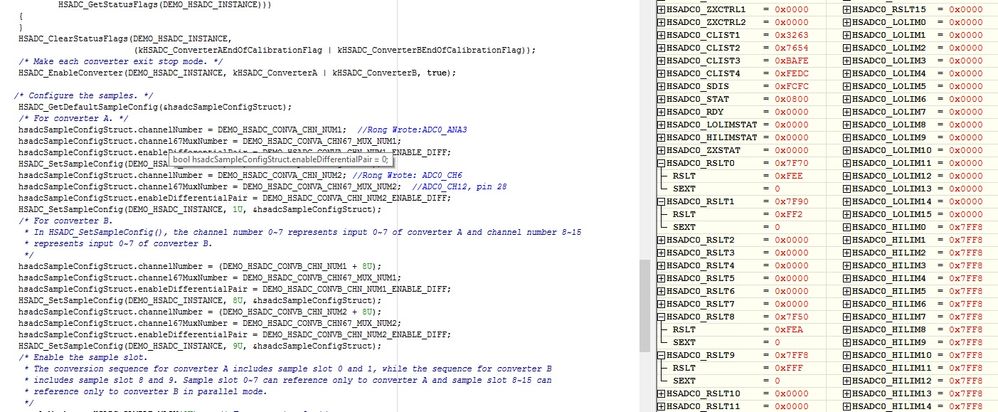Select the HSADC0_HILIMSTAT register row
This screenshot has width=998, height=412.
[x=741, y=138]
